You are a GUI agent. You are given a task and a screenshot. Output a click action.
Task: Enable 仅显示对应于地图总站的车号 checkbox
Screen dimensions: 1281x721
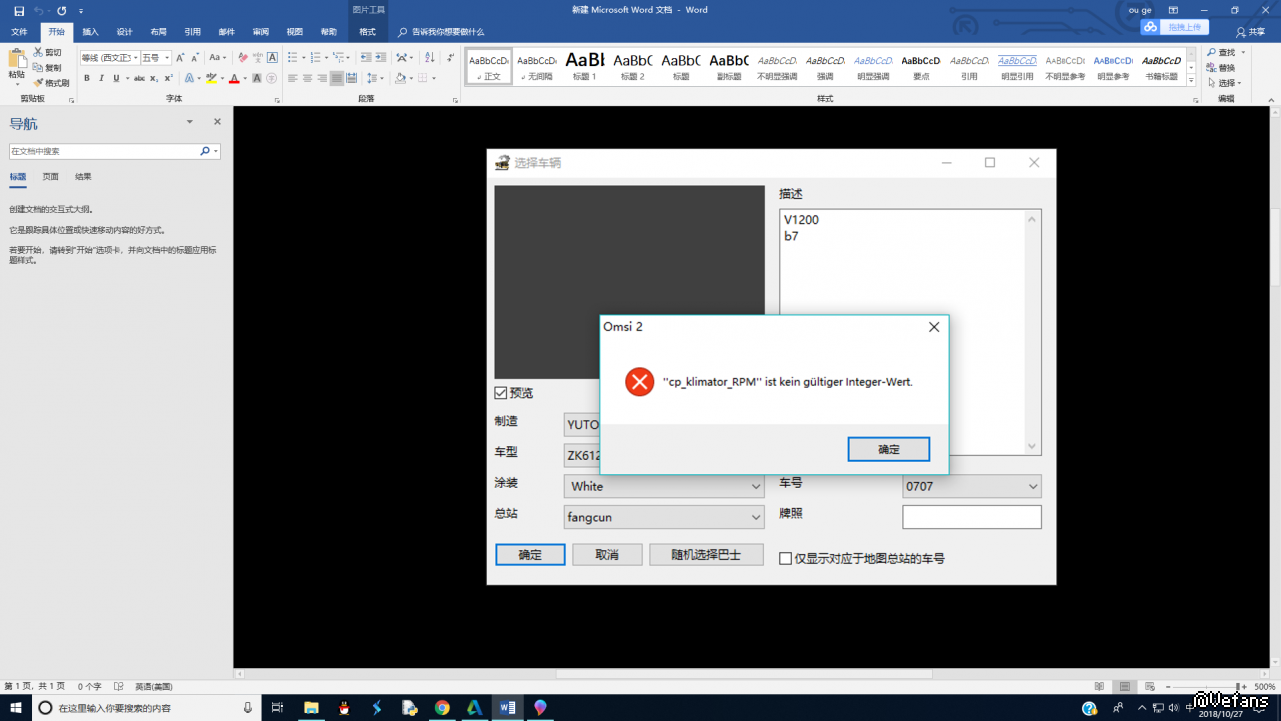786,559
